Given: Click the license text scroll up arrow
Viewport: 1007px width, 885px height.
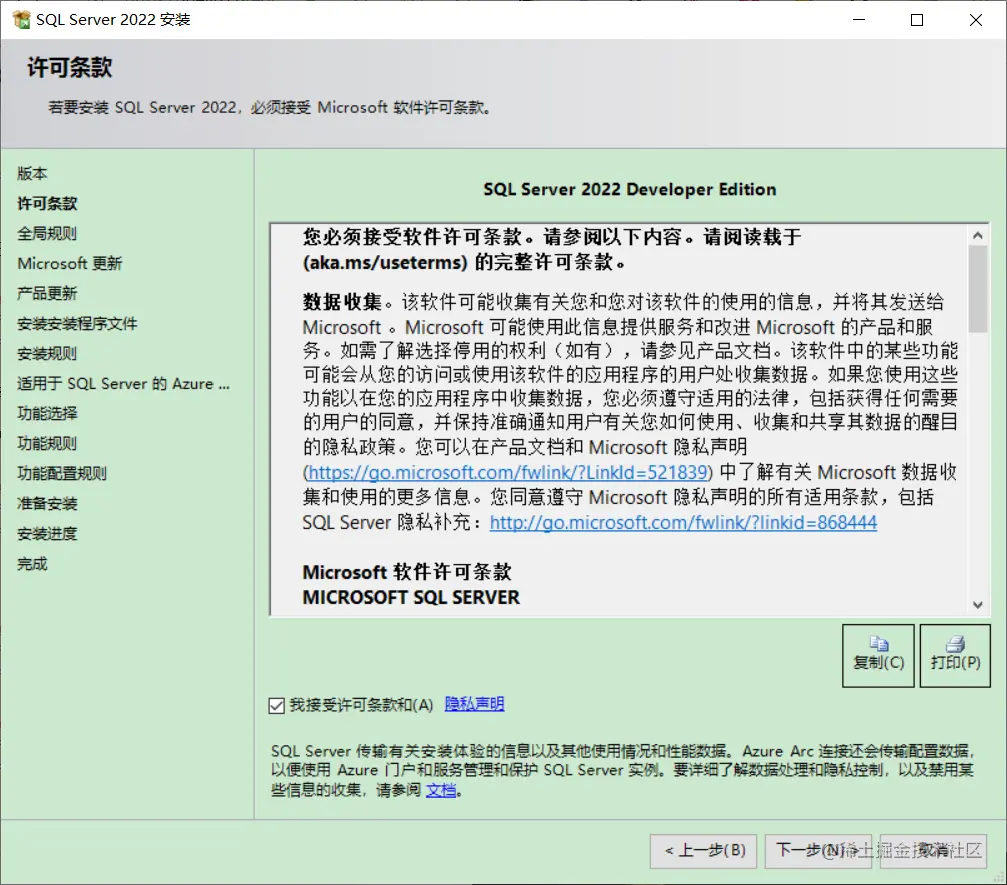Looking at the screenshot, I should [x=977, y=235].
